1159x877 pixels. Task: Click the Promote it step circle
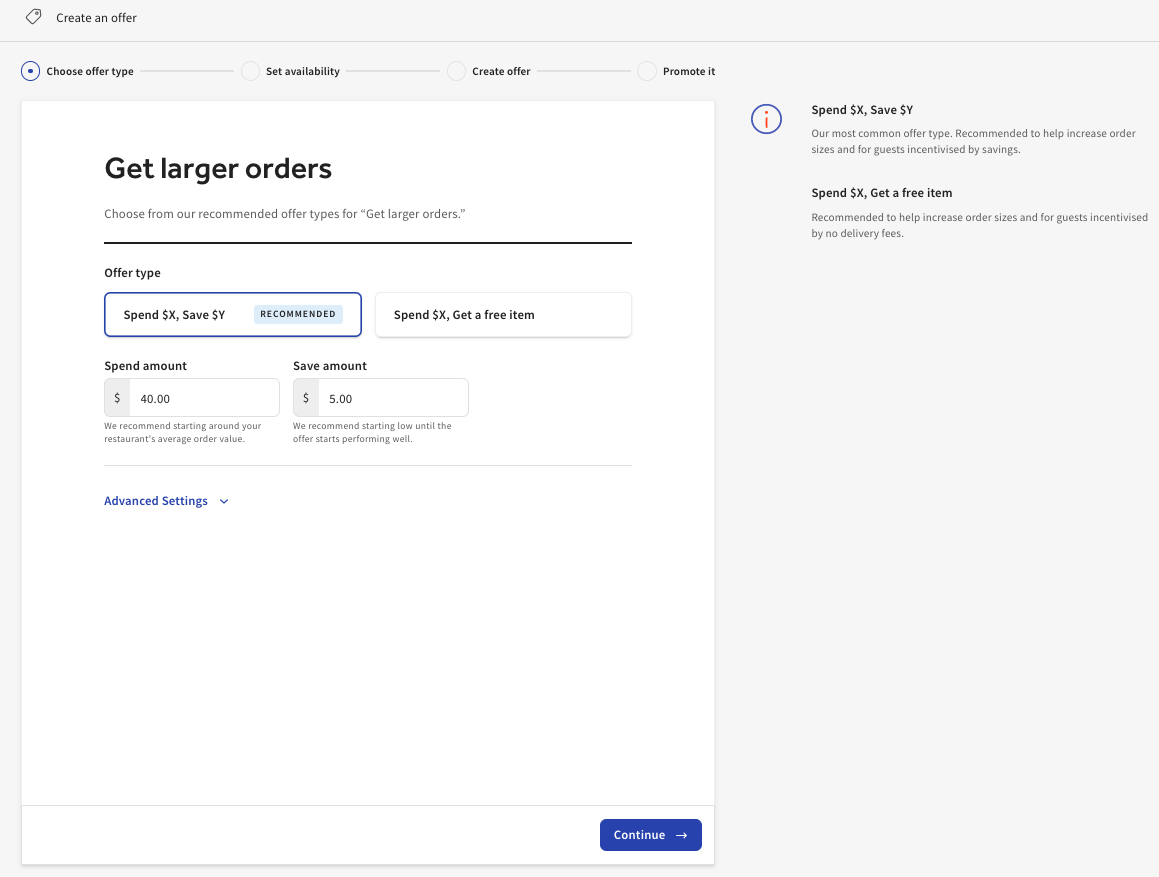pos(646,71)
